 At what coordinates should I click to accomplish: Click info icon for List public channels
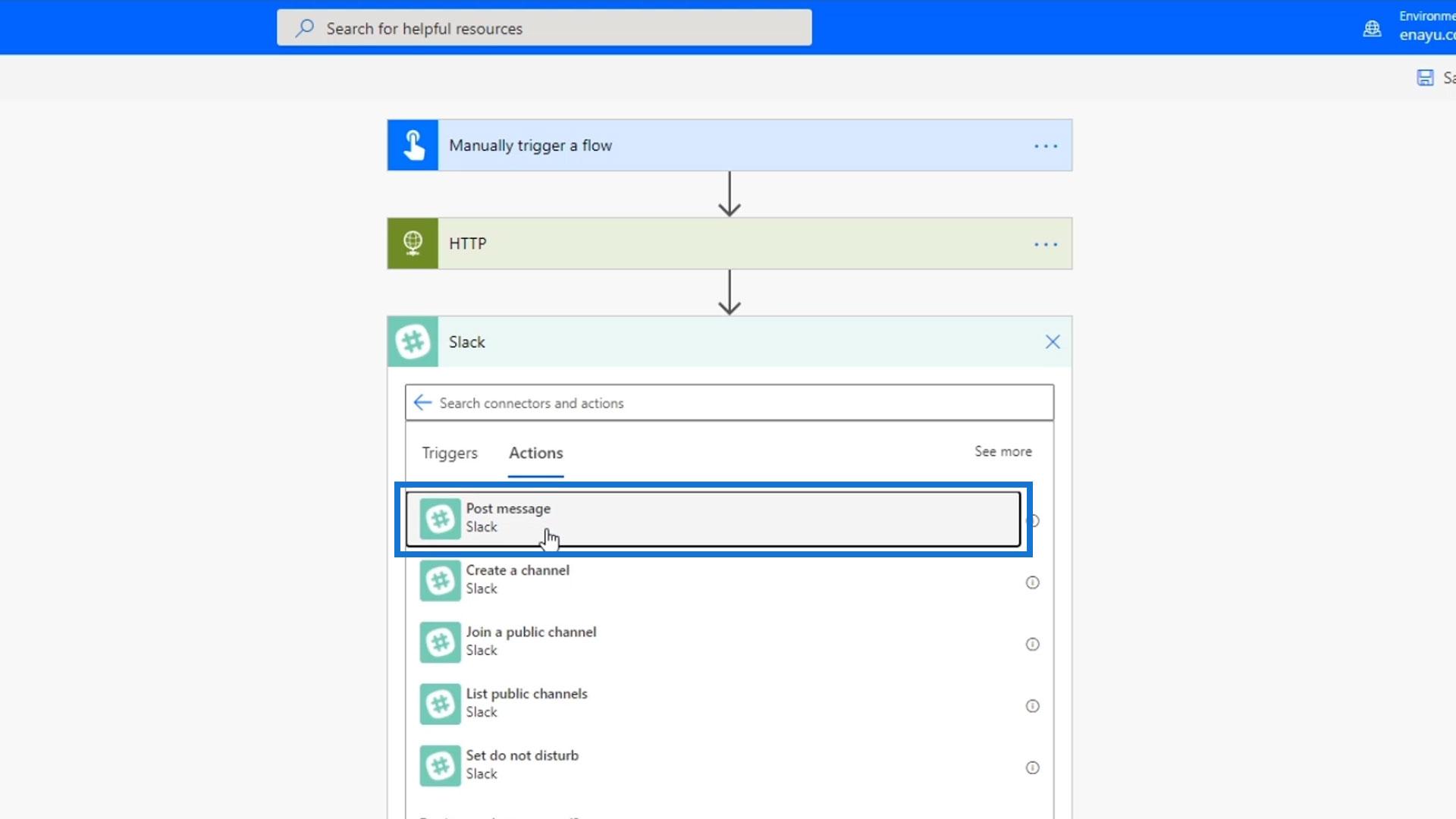(x=1032, y=706)
